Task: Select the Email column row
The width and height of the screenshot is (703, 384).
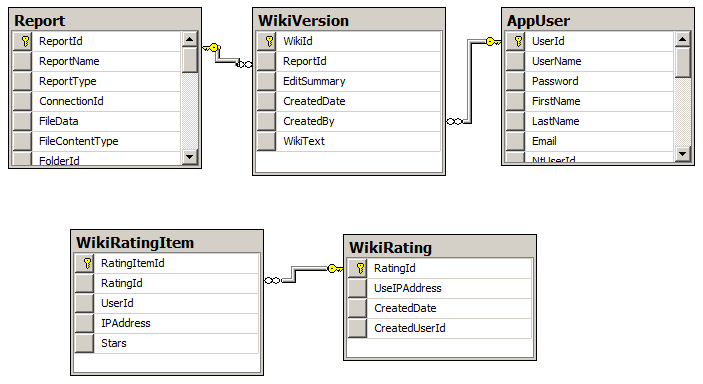Action: click(x=590, y=141)
